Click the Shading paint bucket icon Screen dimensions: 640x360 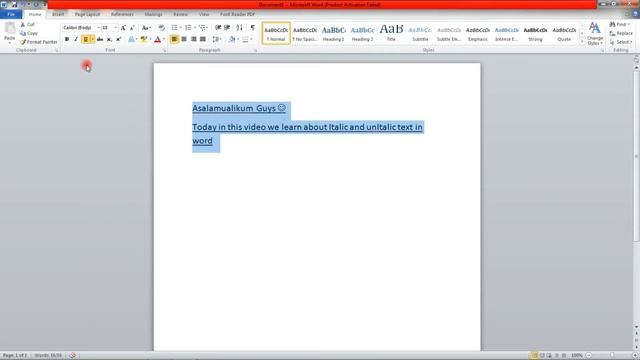tap(232, 40)
